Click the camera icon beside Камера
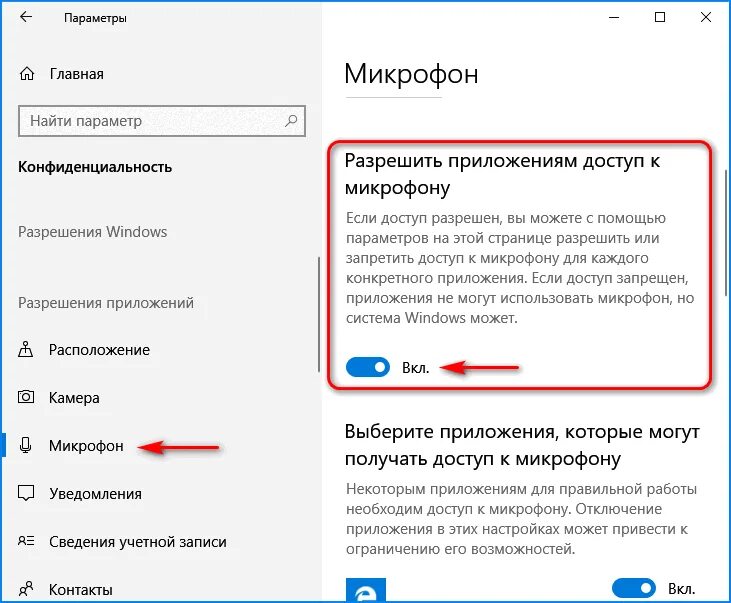Viewport: 731px width, 603px height. 26,397
